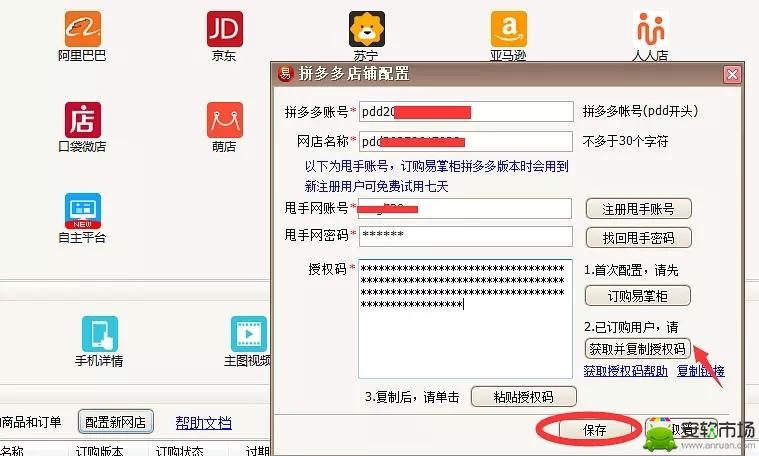Viewport: 759px width, 456px height.
Task: Focus the 网店名称 input field
Action: coord(466,141)
